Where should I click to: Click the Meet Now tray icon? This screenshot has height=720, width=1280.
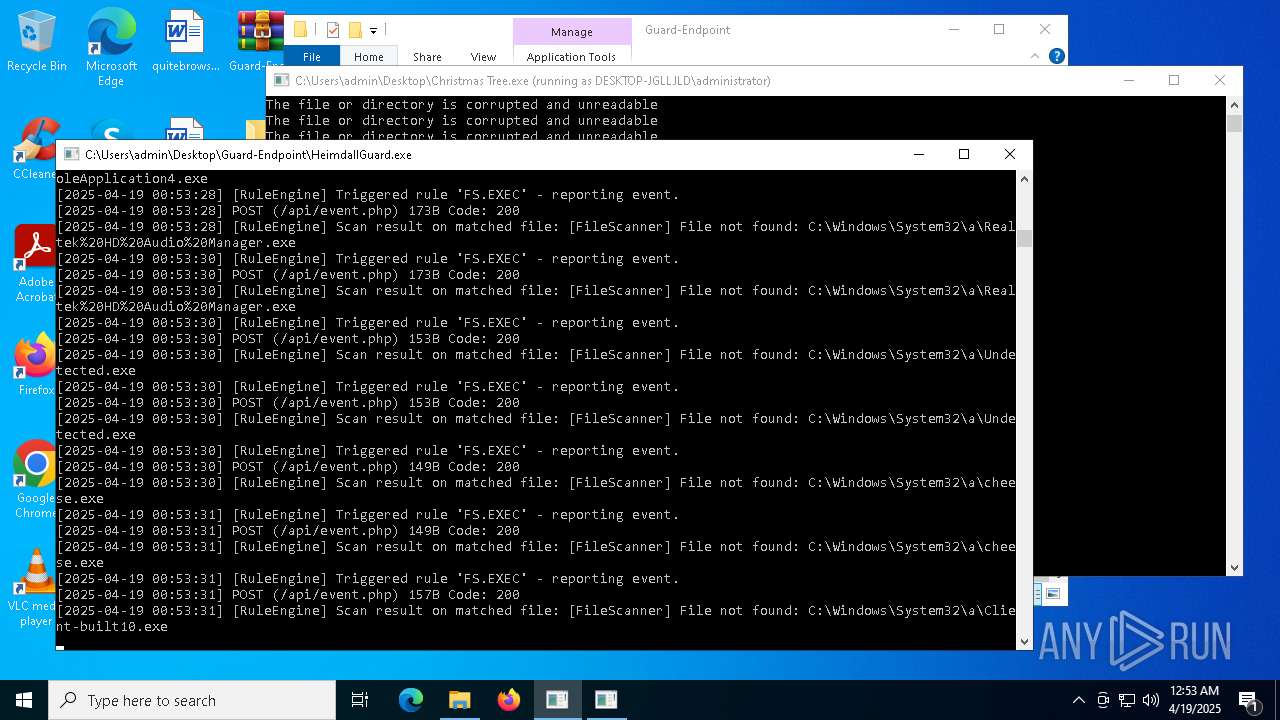point(1103,700)
